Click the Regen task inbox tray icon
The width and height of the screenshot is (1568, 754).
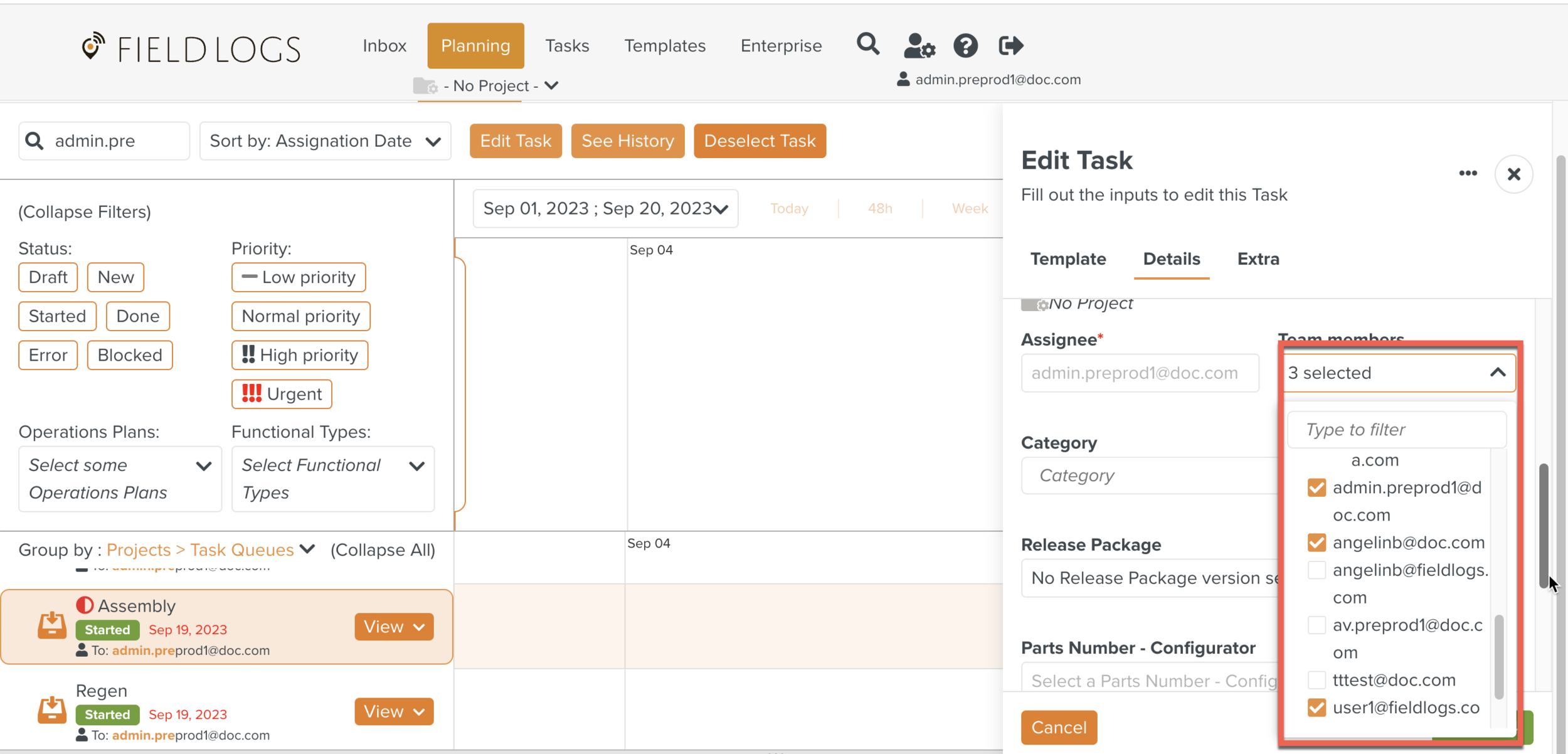pyautogui.click(x=52, y=710)
